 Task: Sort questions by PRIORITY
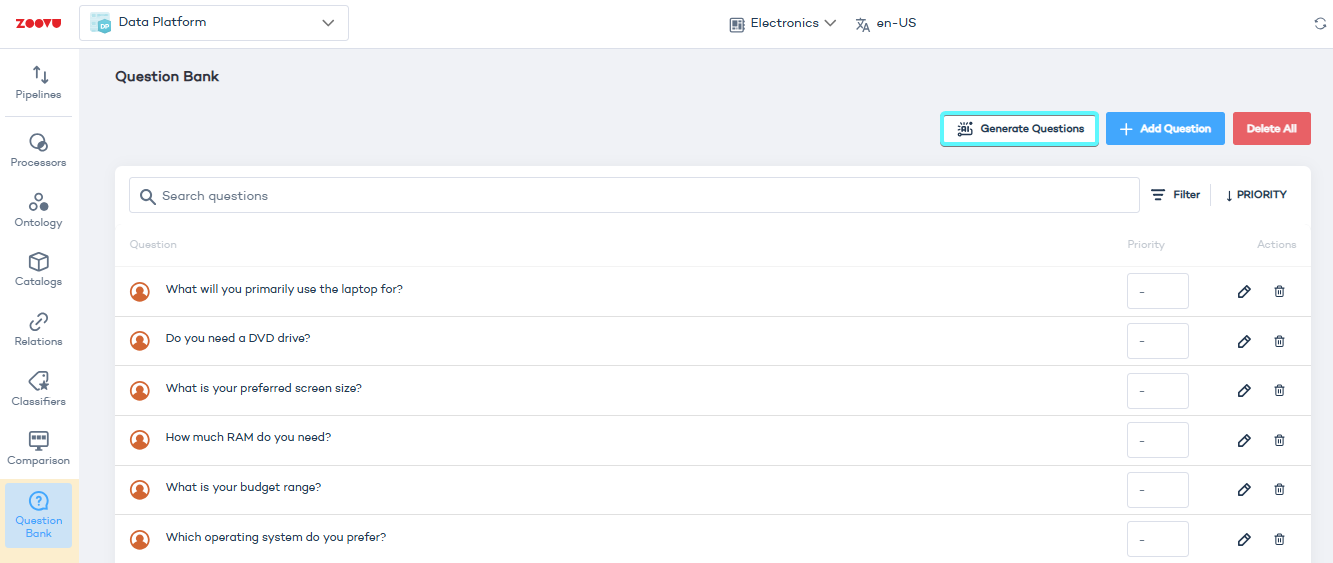(x=1256, y=195)
